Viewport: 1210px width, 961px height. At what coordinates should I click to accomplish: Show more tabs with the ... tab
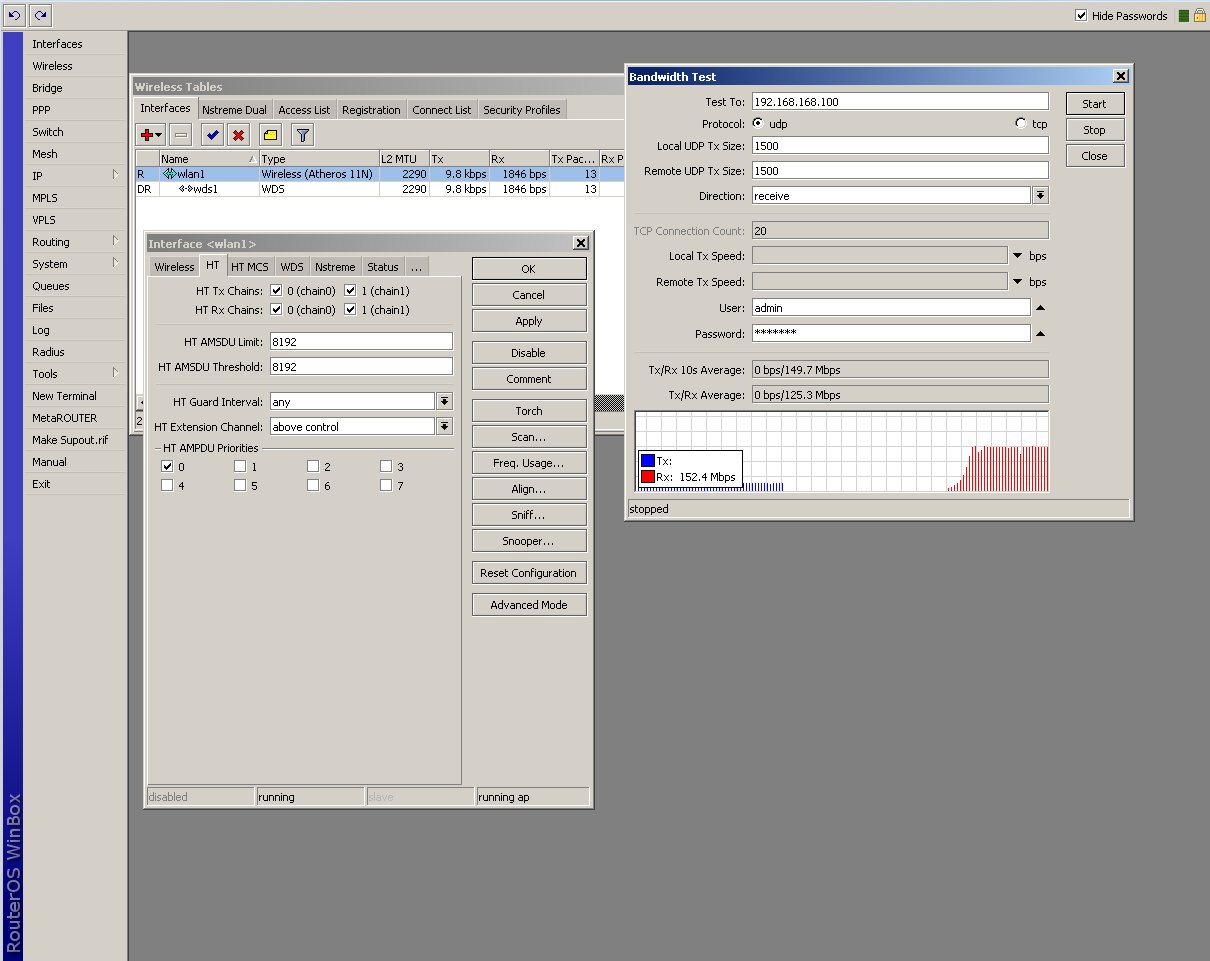(416, 267)
